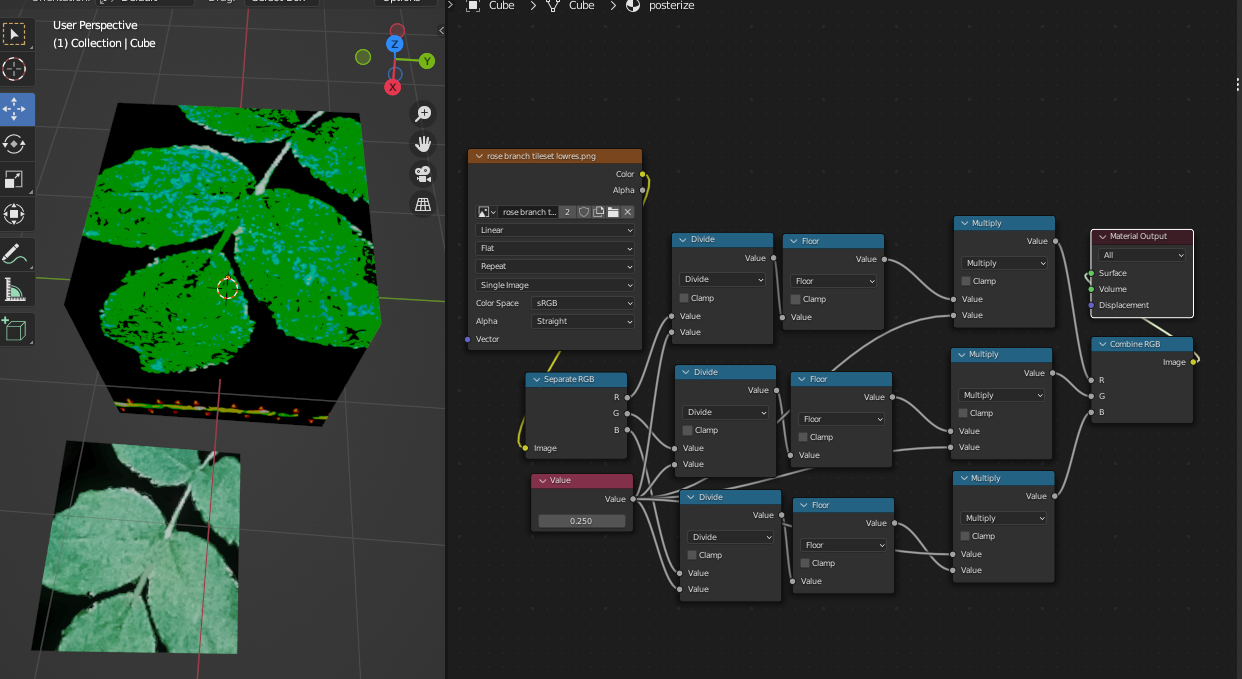Viewport: 1242px width, 679px height.
Task: Open operation dropdown on middle Floor node
Action: [841, 419]
